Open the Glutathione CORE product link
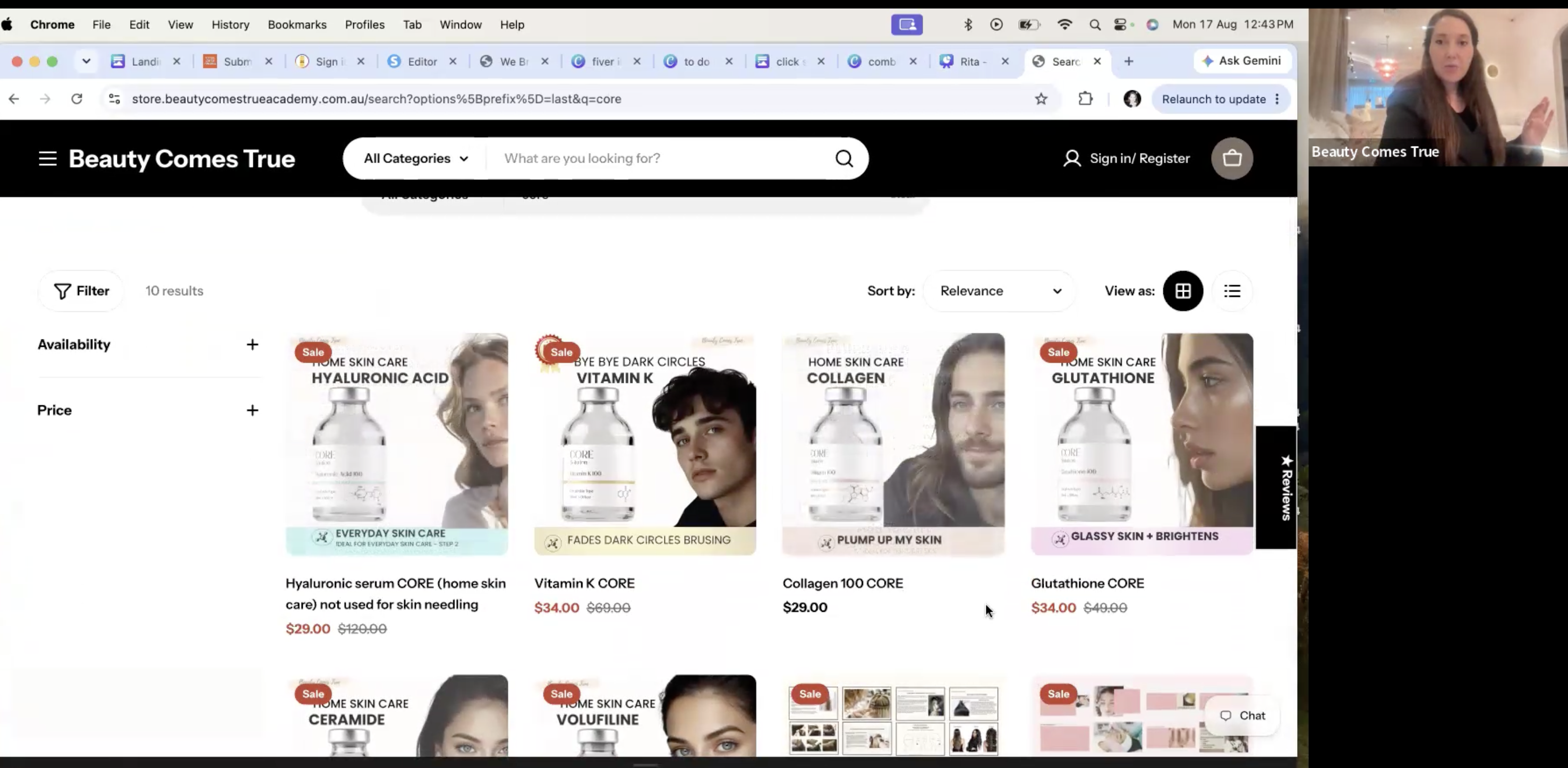Screen dimensions: 1568x768 tap(1087, 583)
